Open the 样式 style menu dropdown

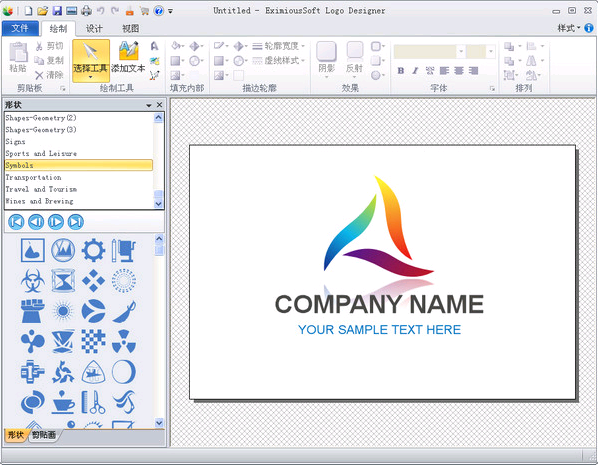[568, 28]
